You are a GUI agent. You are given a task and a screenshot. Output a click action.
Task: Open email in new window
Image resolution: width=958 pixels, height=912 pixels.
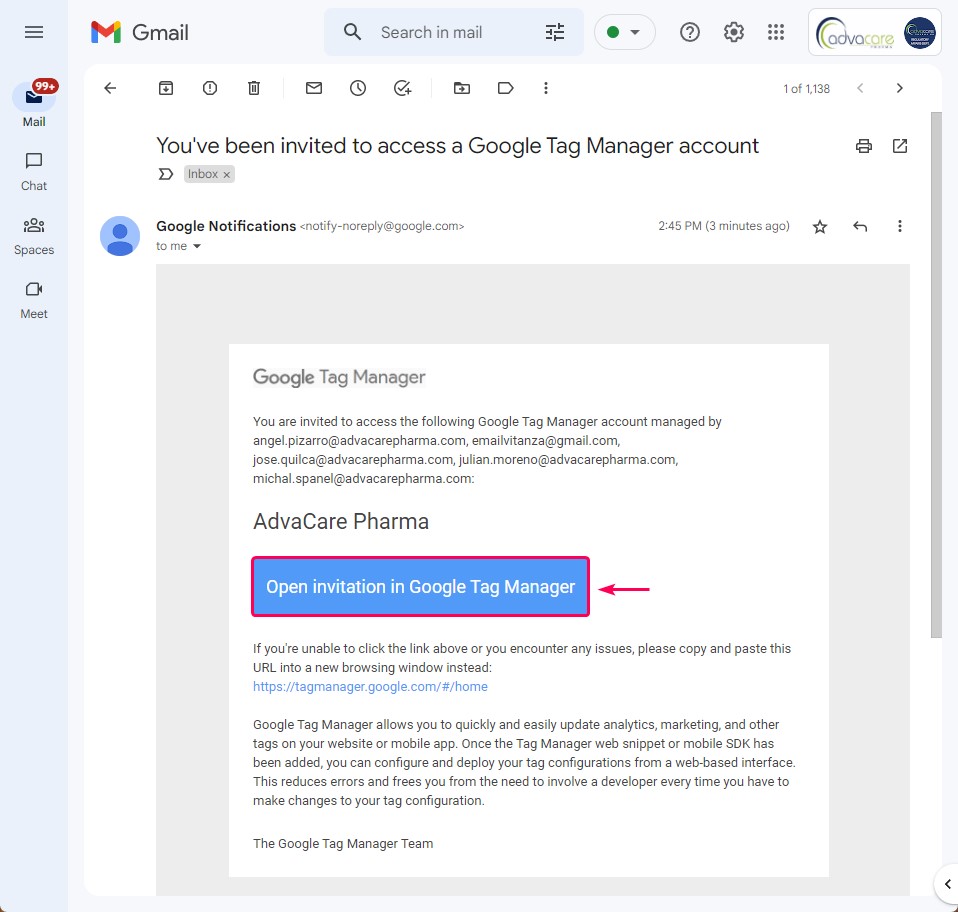pos(899,146)
